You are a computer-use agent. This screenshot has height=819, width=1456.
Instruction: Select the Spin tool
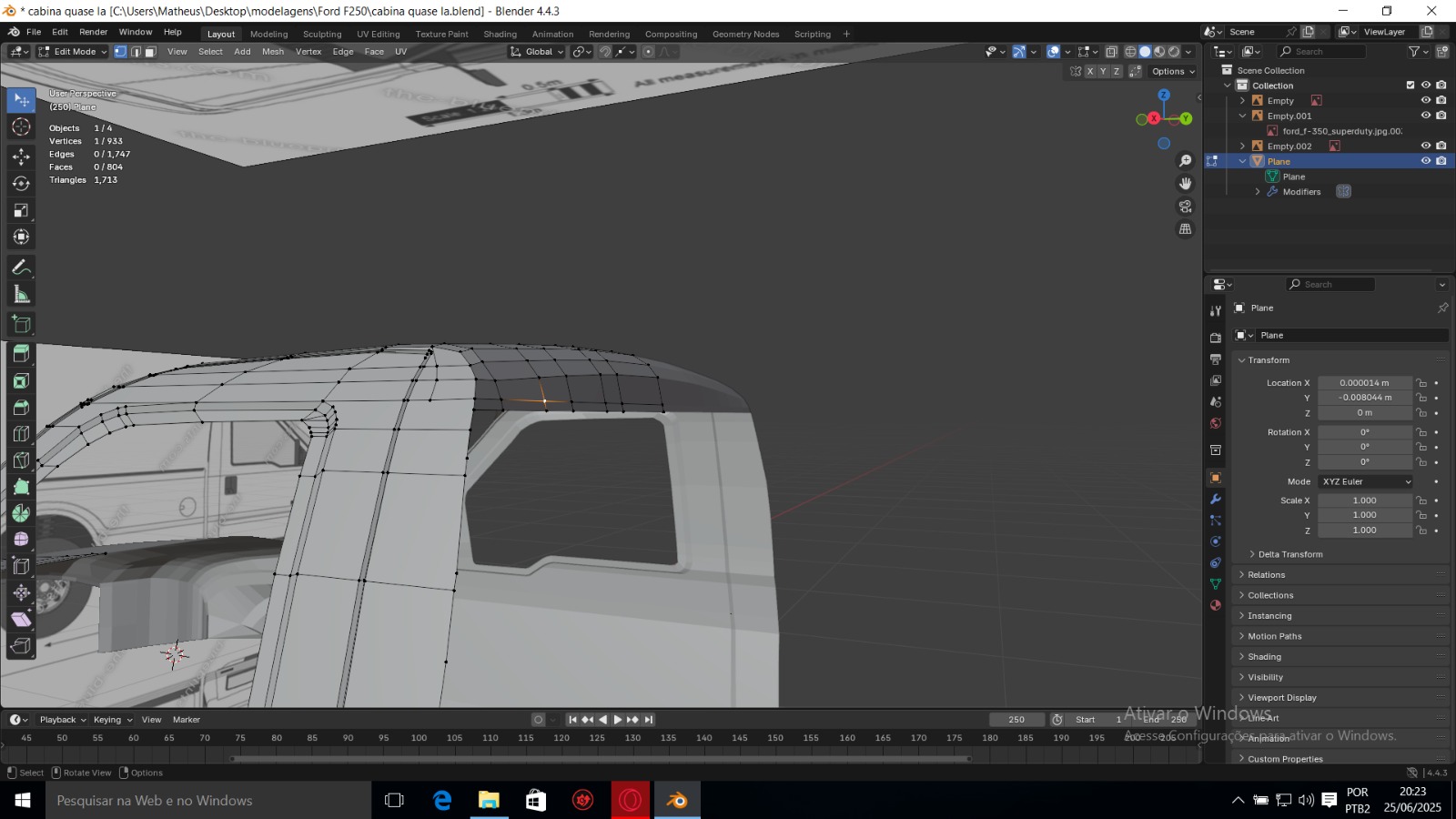tap(21, 513)
